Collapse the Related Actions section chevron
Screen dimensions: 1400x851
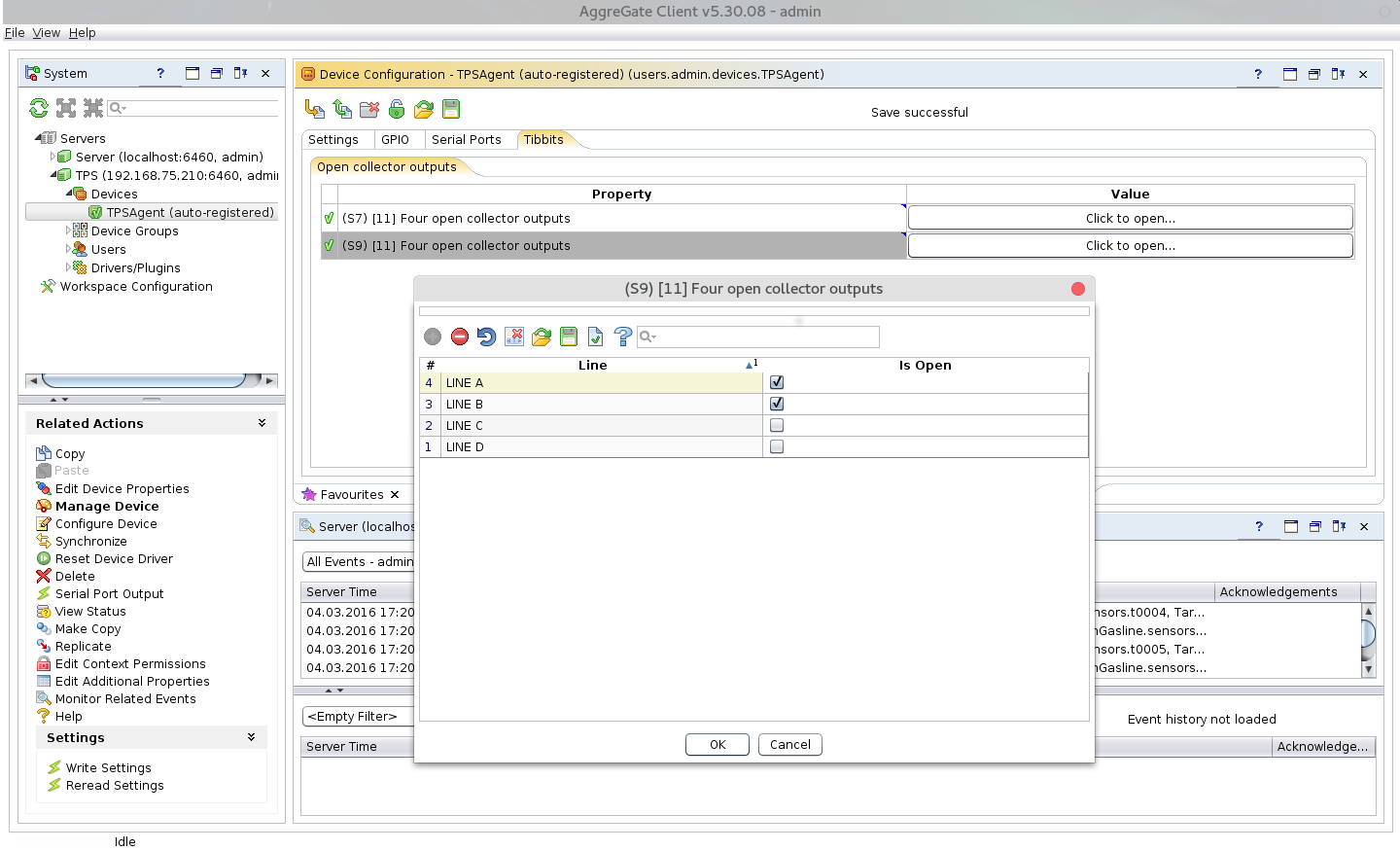coord(262,423)
